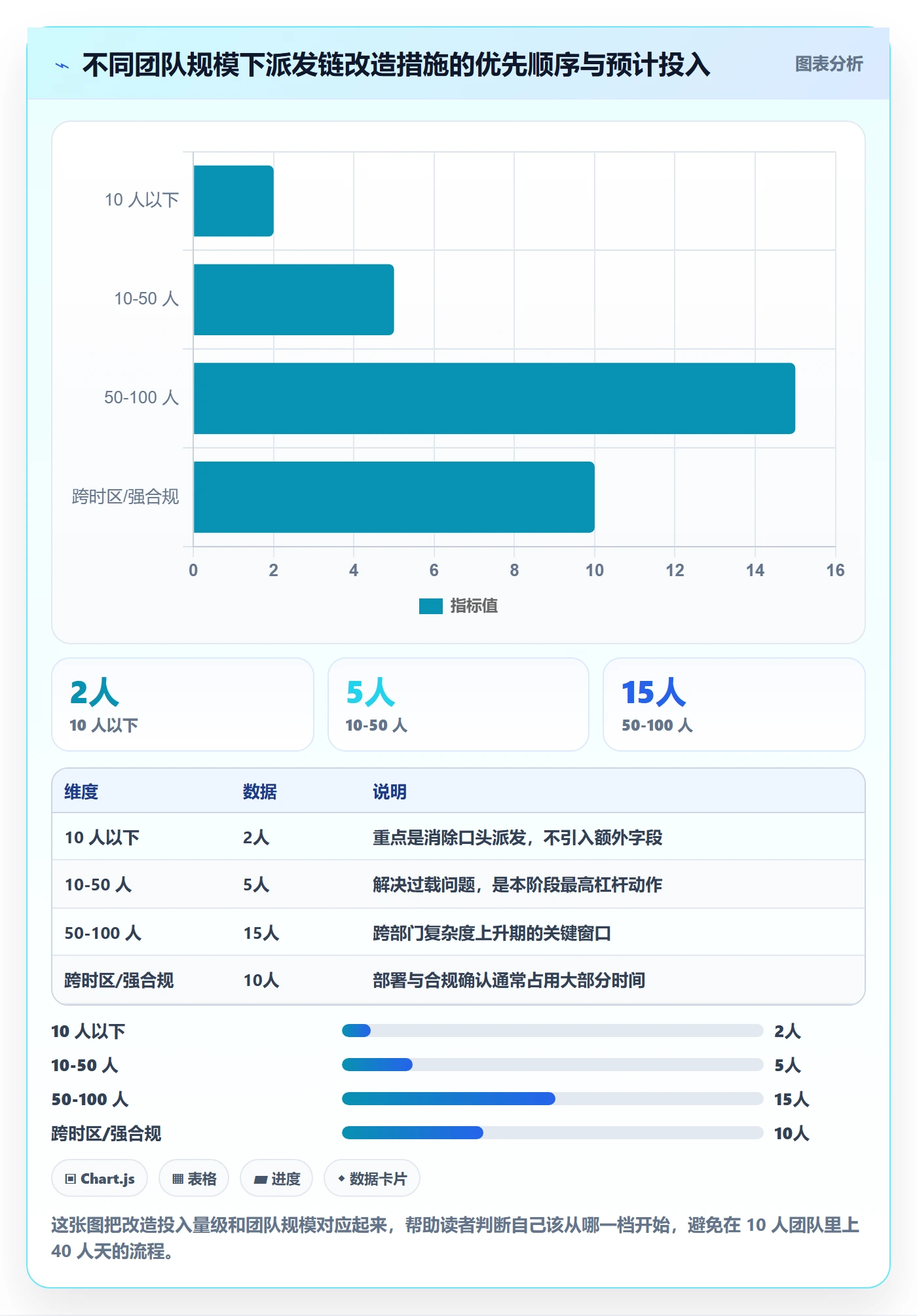
Task: Click the progress bar for 10 人以下
Action: point(552,1031)
